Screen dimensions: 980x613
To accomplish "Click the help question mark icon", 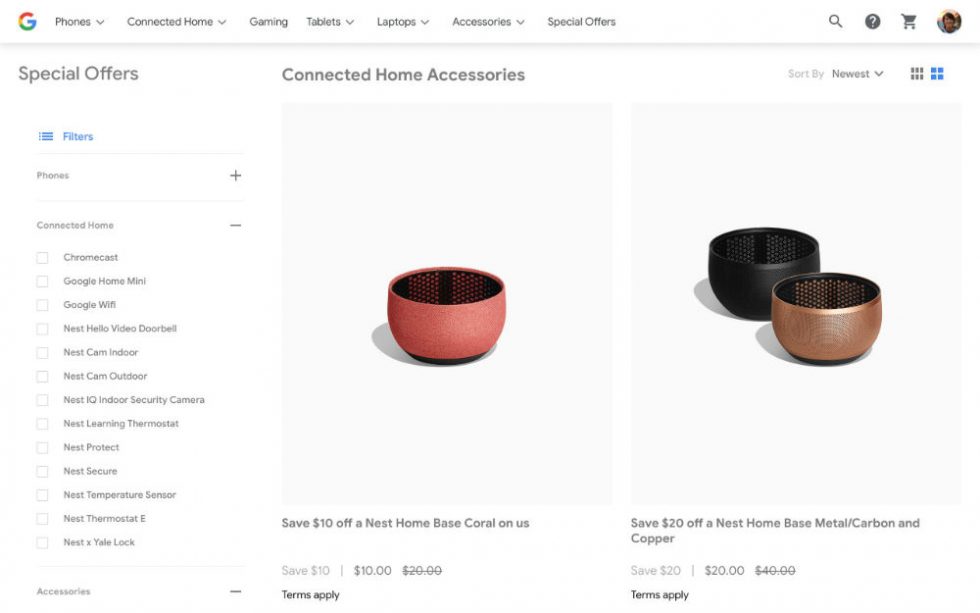I will coord(873,21).
